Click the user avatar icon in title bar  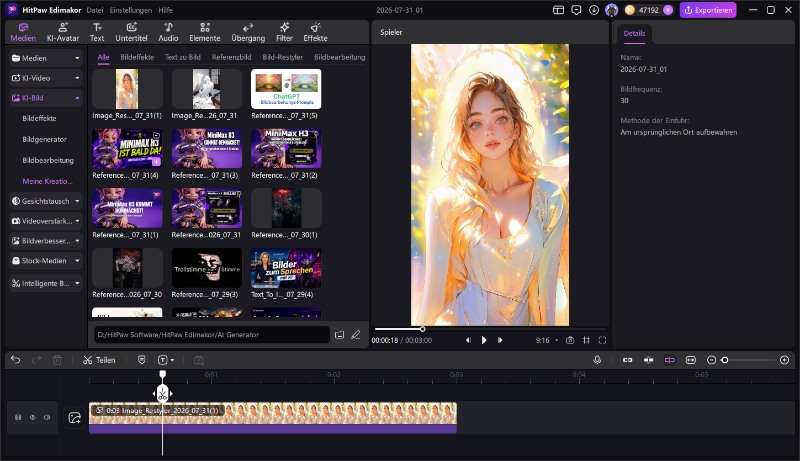[x=611, y=10]
